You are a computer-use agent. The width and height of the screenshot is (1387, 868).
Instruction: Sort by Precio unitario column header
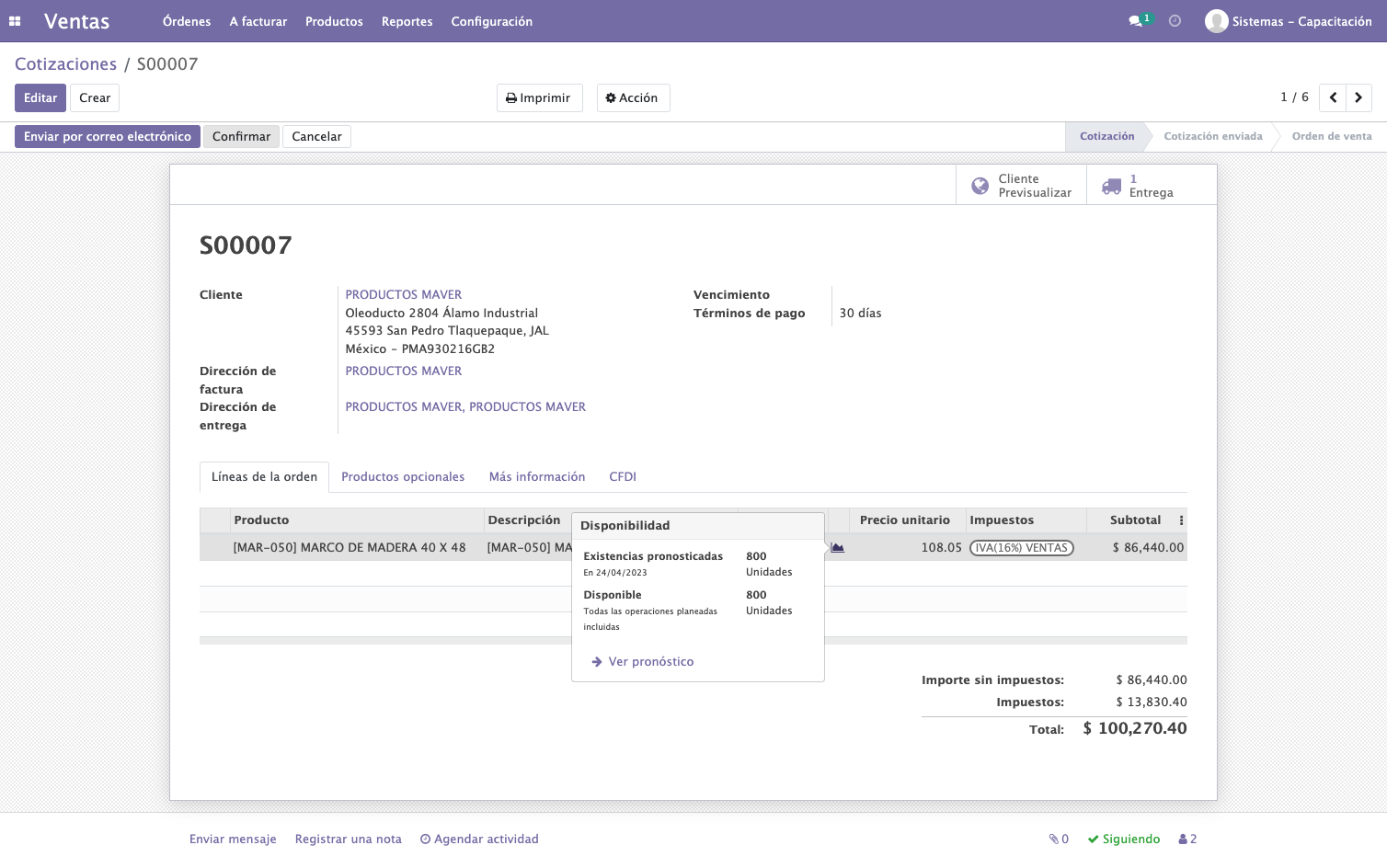(905, 520)
